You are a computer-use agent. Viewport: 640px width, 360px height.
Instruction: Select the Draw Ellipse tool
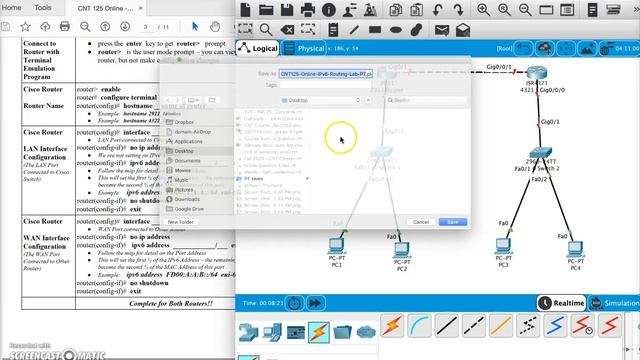pyautogui.click(x=396, y=29)
